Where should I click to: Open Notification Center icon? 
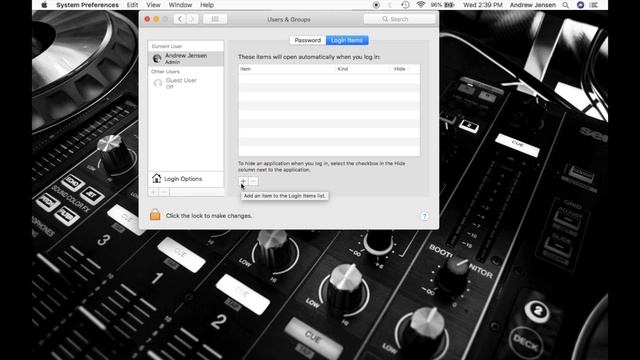[594, 5]
